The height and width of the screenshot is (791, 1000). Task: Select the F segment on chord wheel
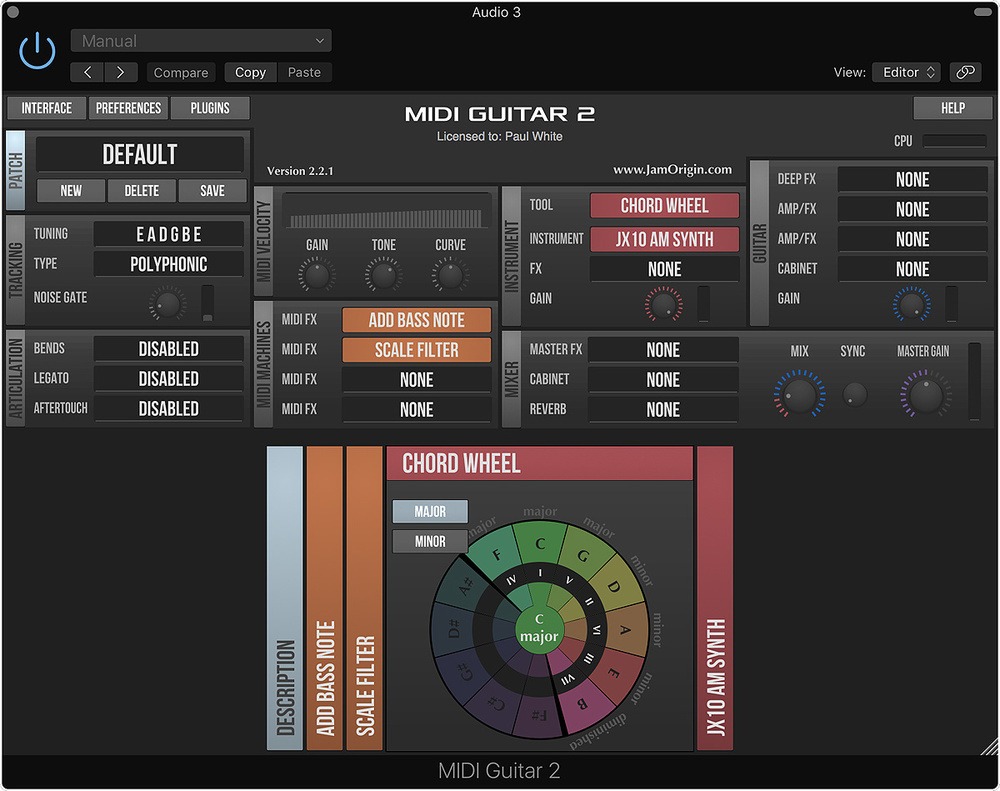coord(496,554)
